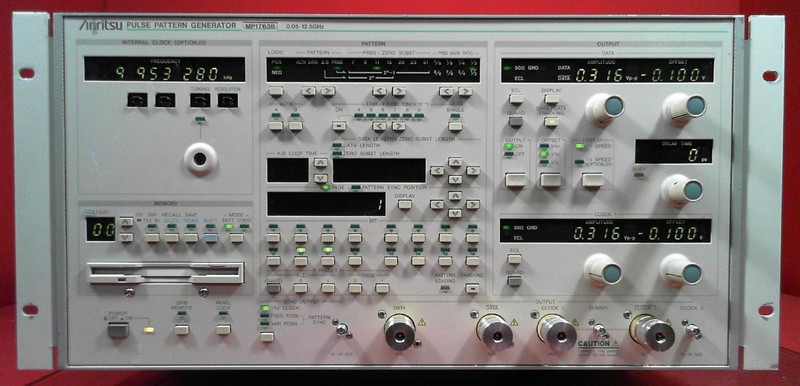
Task: Increase A/B LOOP TIME with up arrow
Action: 320,163
